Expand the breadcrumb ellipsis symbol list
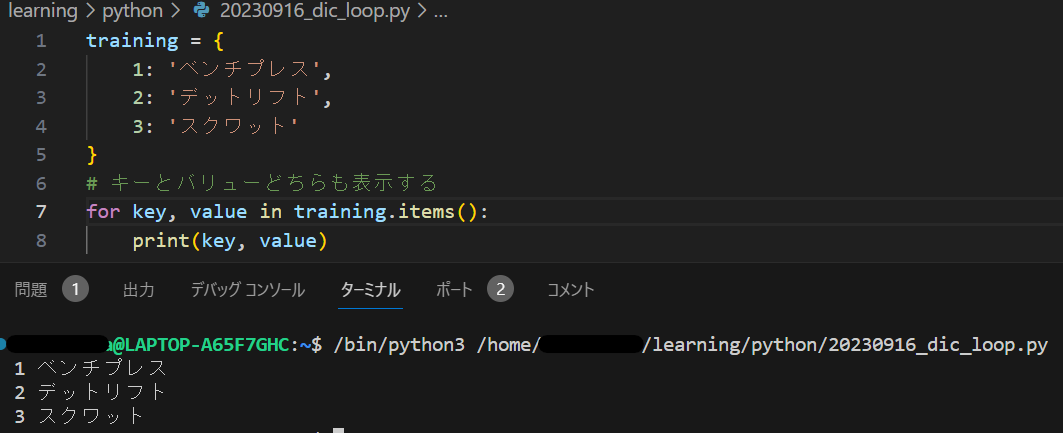Screen dimensions: 1063x433 441,12
